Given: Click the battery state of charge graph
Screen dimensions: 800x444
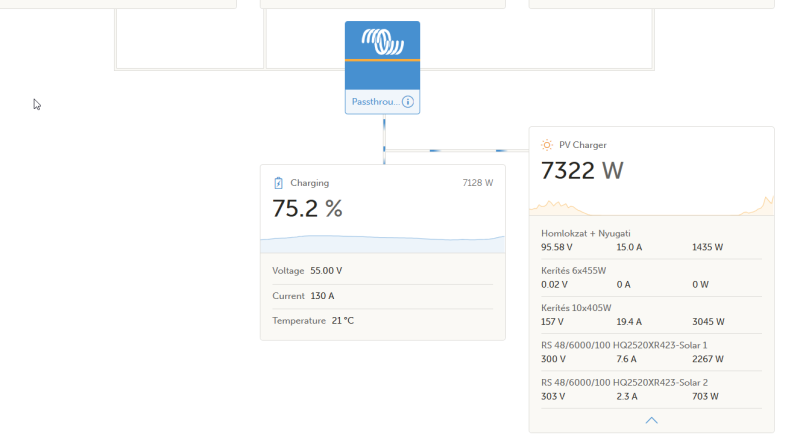Looking at the screenshot, I should click(x=383, y=243).
